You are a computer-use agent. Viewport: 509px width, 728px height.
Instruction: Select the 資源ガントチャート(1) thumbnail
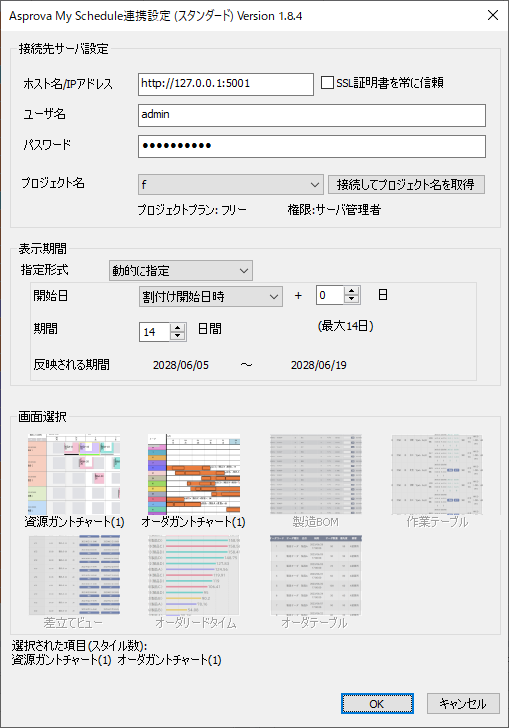(74, 474)
